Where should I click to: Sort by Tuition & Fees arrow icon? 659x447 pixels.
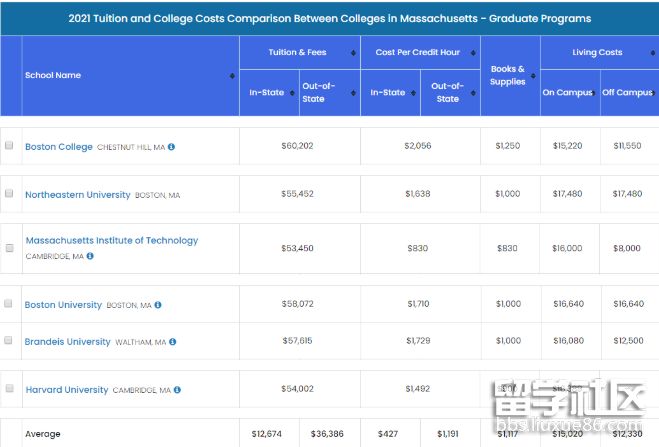pyautogui.click(x=353, y=53)
